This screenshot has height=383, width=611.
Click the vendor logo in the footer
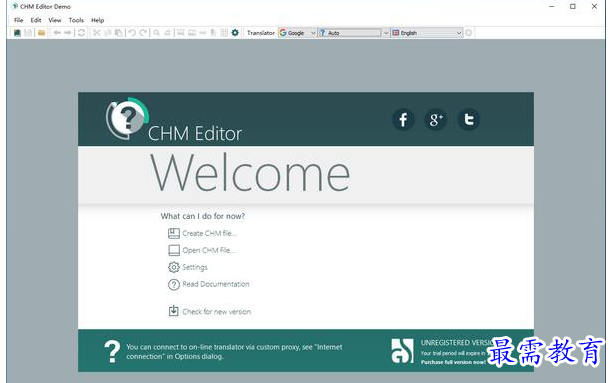point(403,351)
